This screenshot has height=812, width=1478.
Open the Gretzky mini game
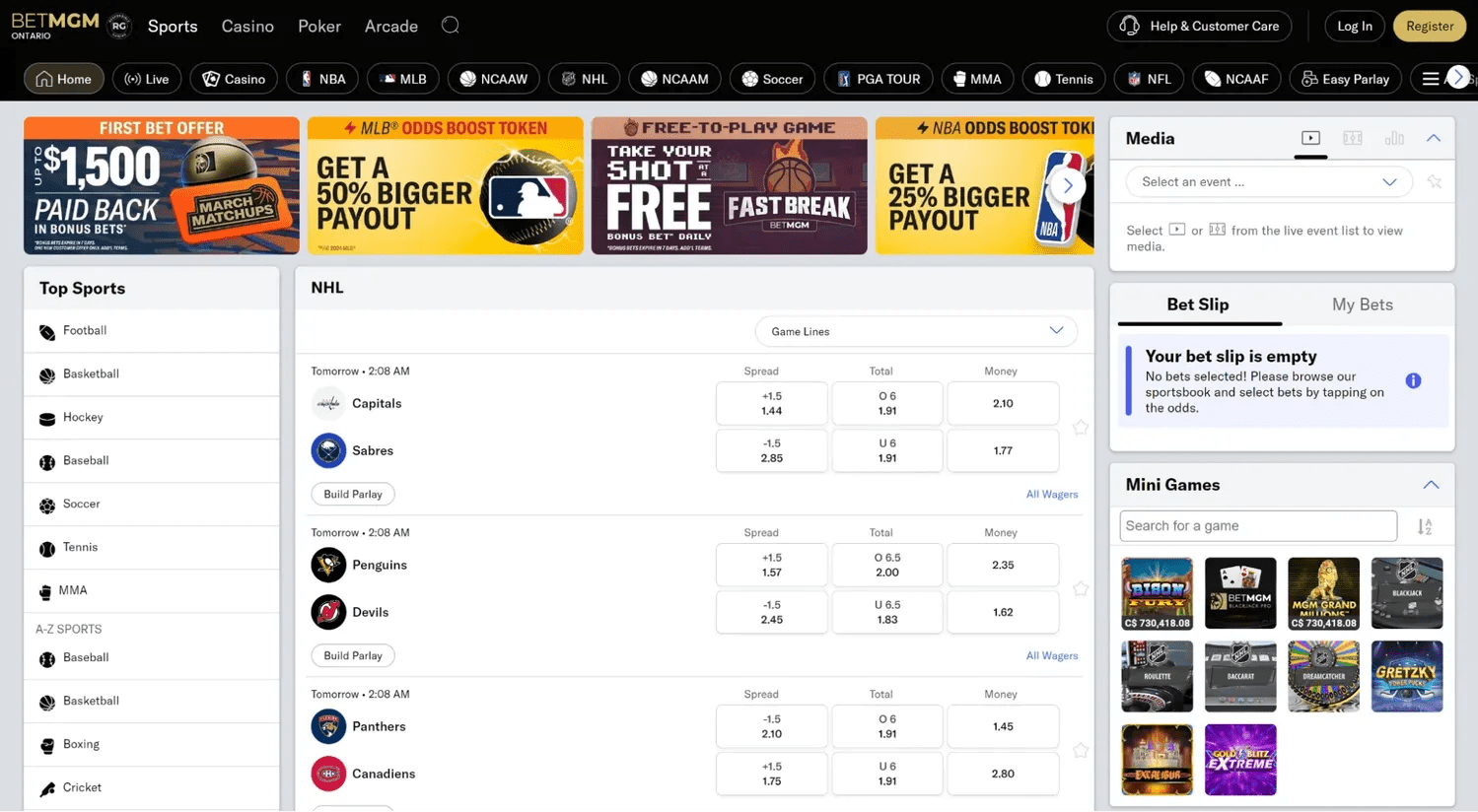click(x=1407, y=677)
